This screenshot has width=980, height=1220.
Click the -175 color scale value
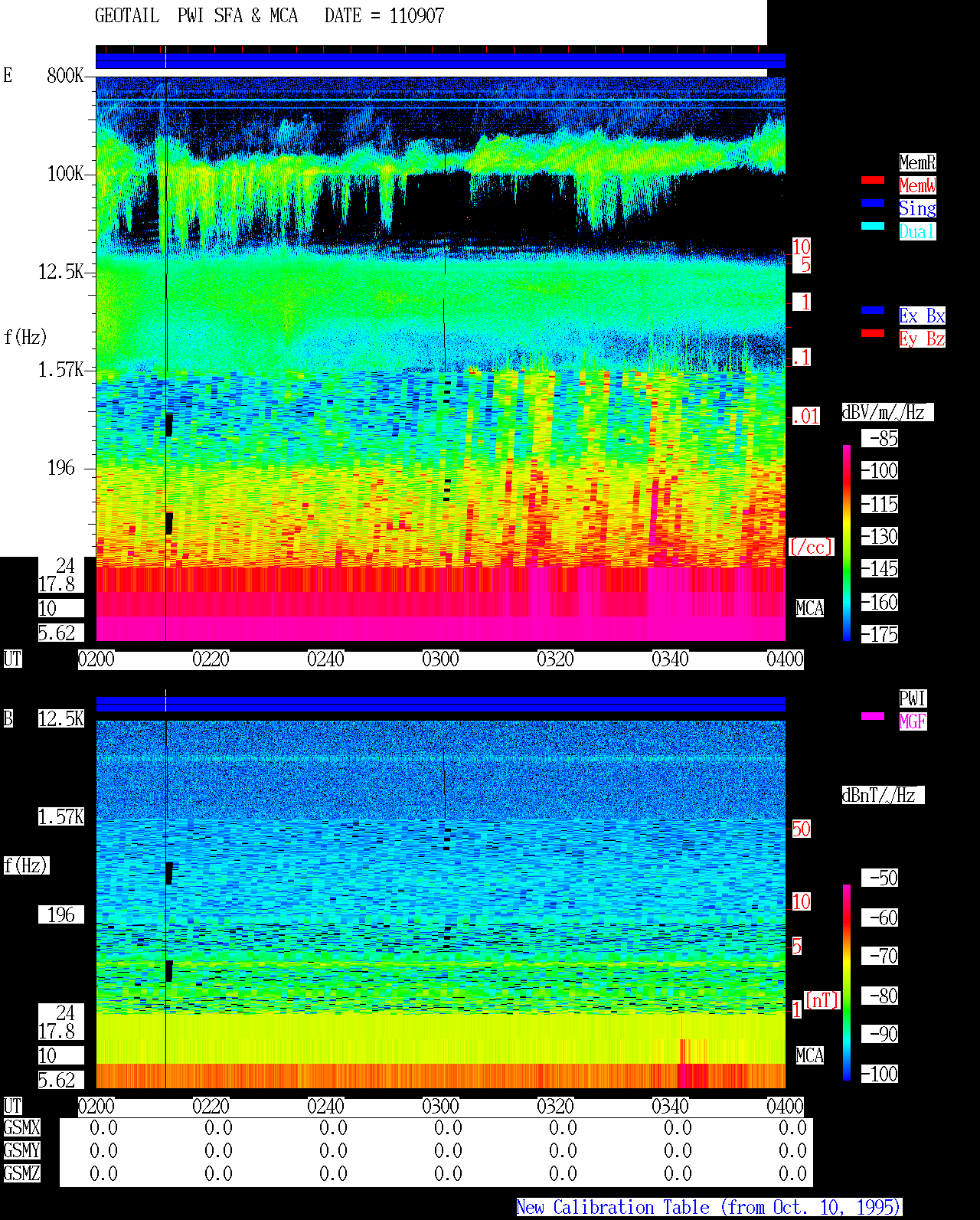(880, 634)
